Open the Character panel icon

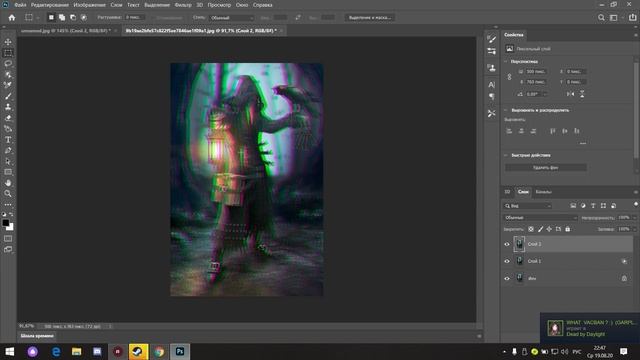pyautogui.click(x=491, y=84)
